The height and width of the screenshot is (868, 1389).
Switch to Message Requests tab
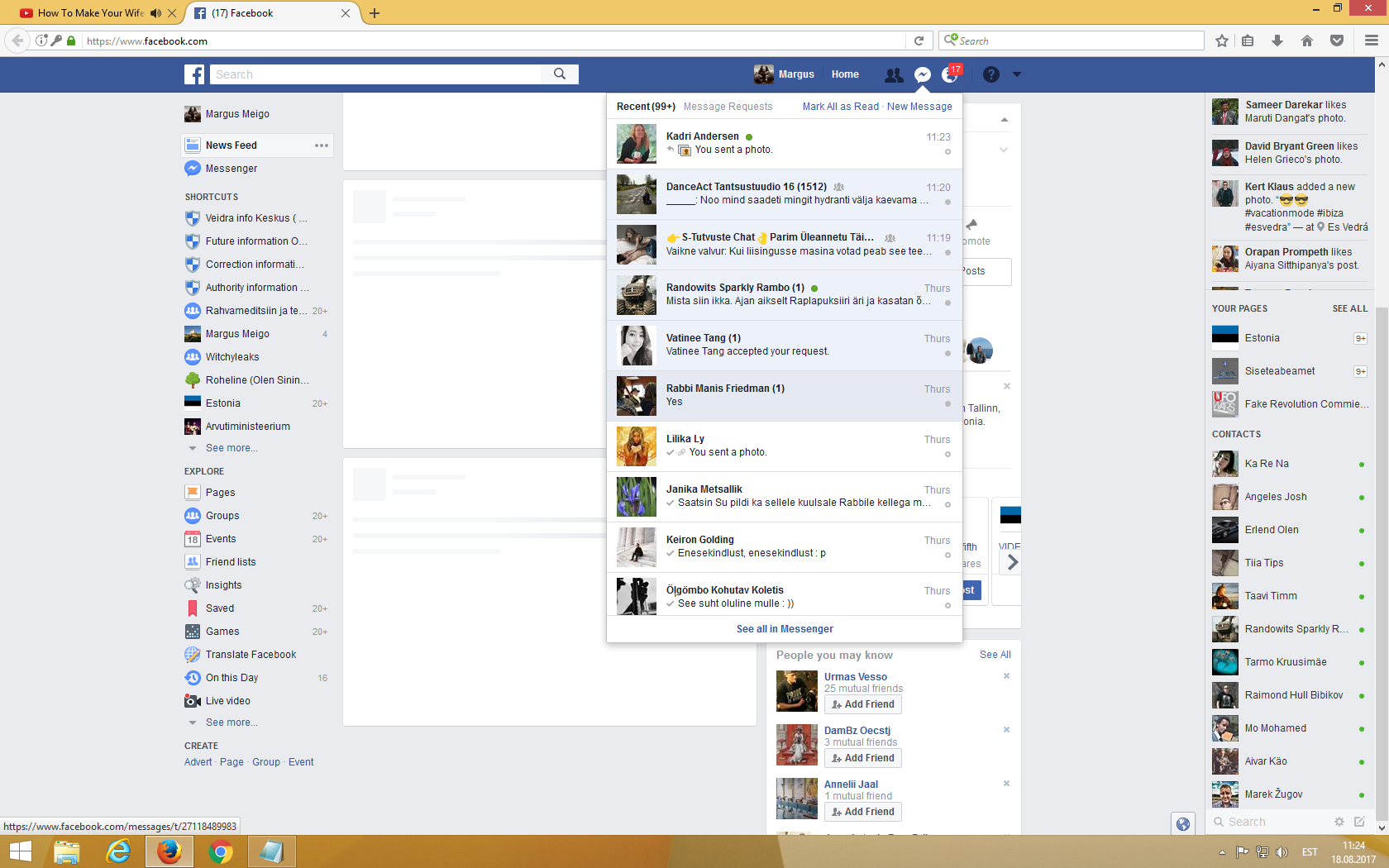click(x=728, y=107)
